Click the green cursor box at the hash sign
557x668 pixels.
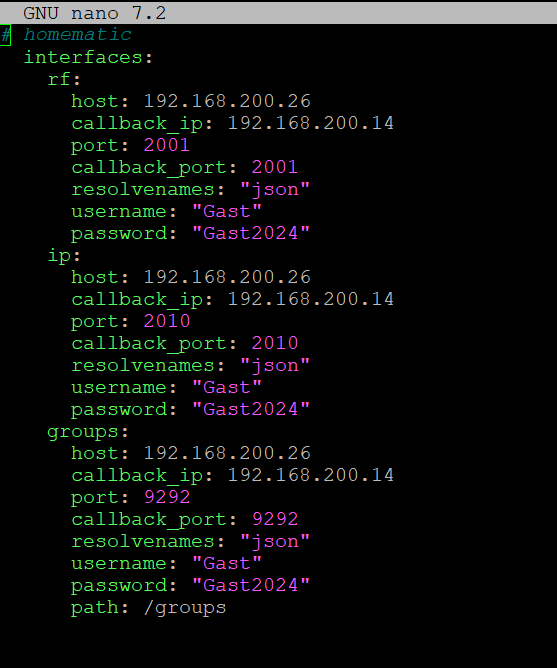point(5,35)
